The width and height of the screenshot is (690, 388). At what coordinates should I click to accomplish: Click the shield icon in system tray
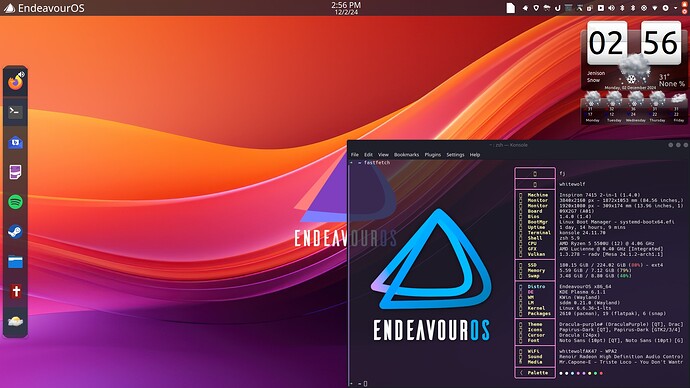(536, 8)
